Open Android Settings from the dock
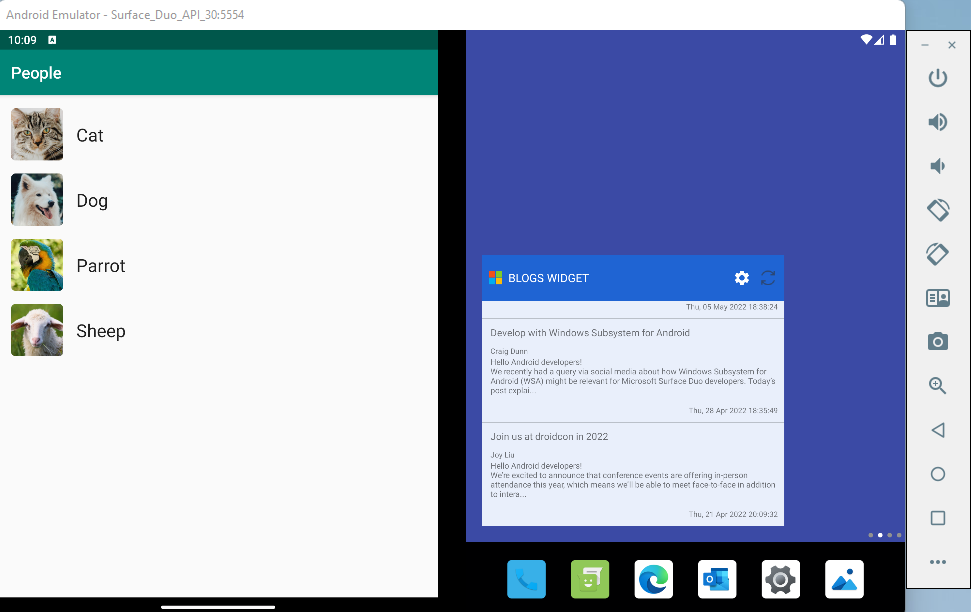 (780, 579)
